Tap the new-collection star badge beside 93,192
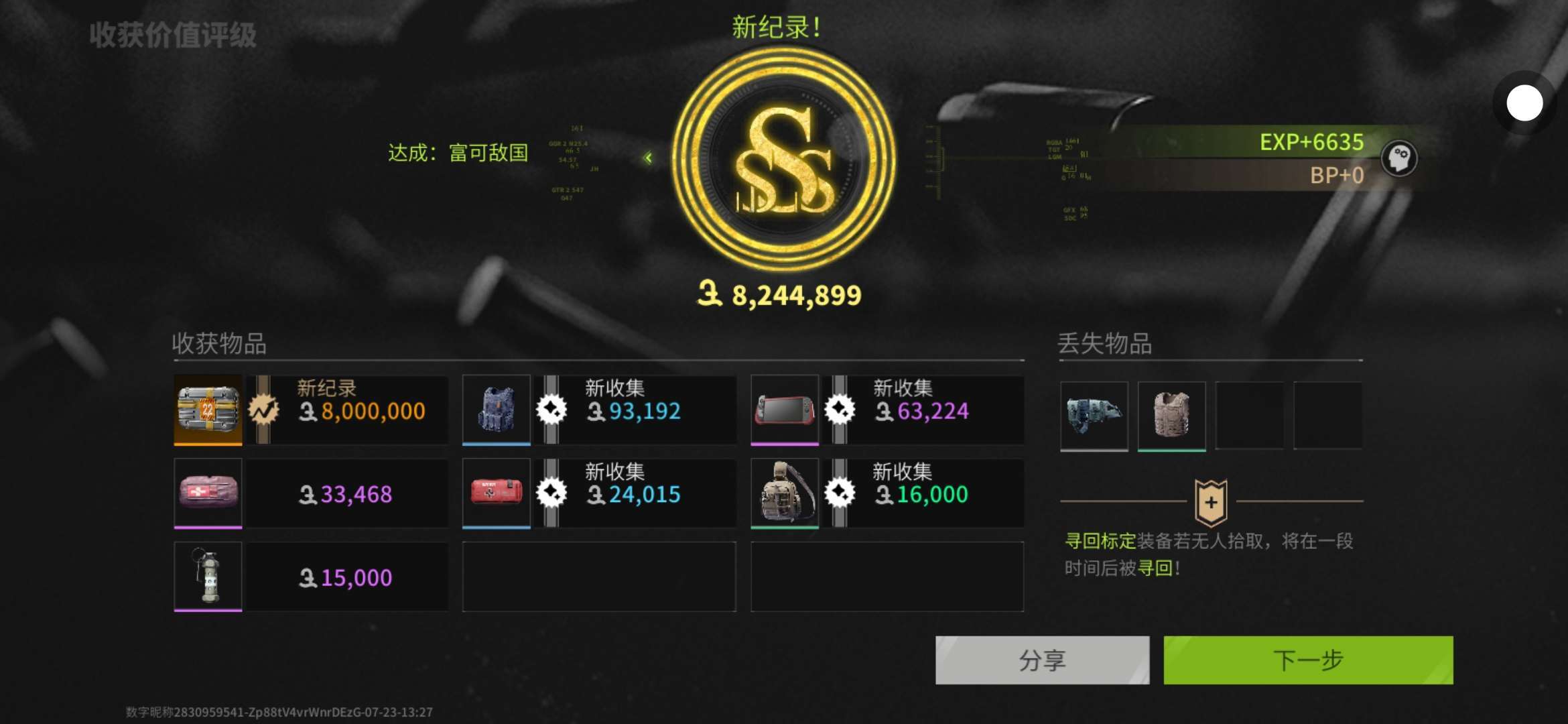 pos(551,410)
